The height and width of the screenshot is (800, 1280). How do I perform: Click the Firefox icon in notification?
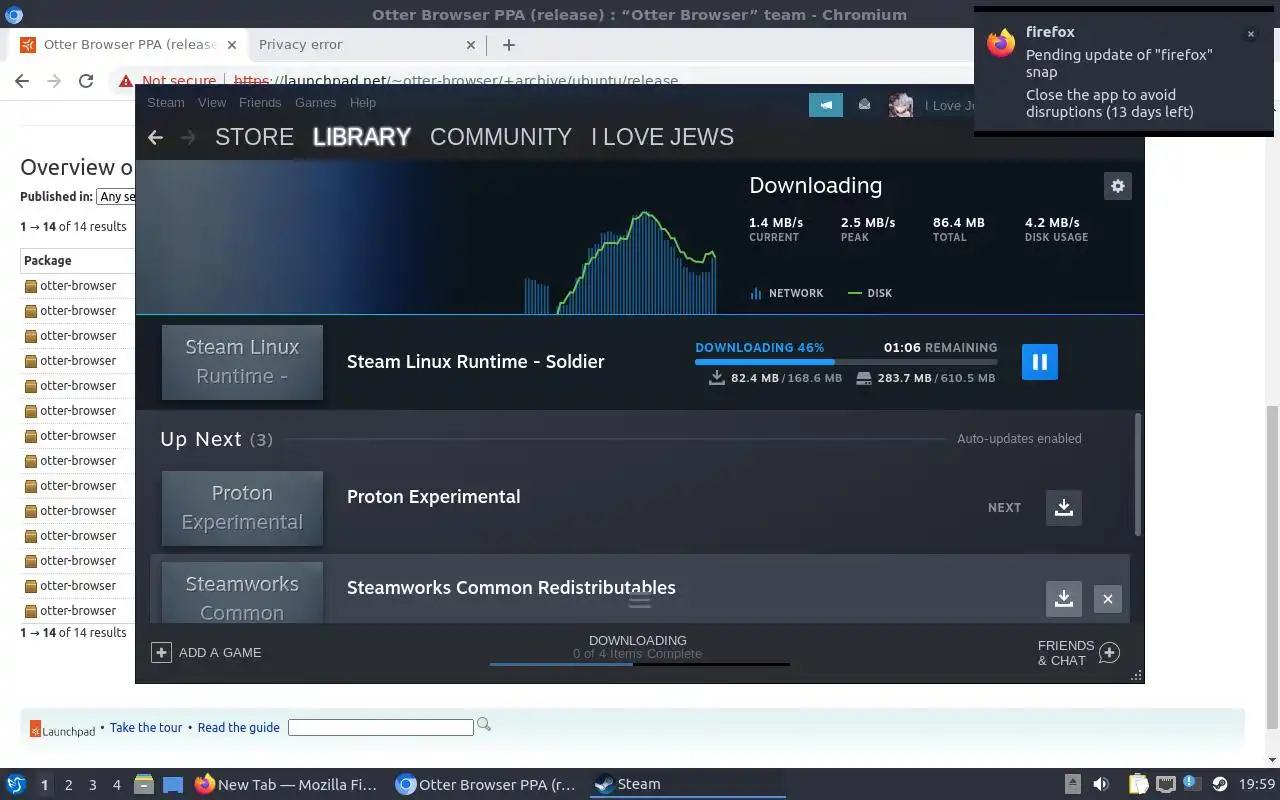point(1001,42)
